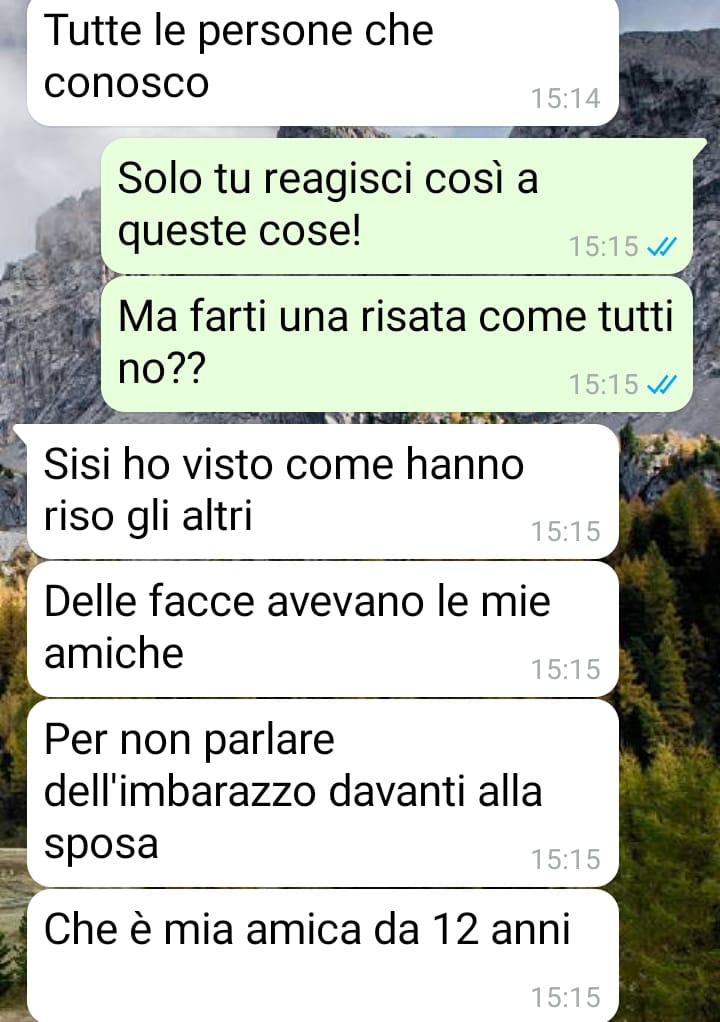
Task: Click the read-receipt checkmarks on 'Solo tu reagisci' message
Action: pyautogui.click(x=662, y=246)
